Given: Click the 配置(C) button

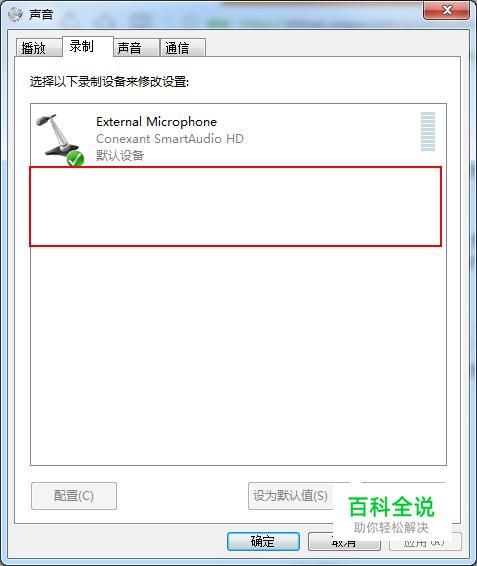Looking at the screenshot, I should pyautogui.click(x=74, y=496).
